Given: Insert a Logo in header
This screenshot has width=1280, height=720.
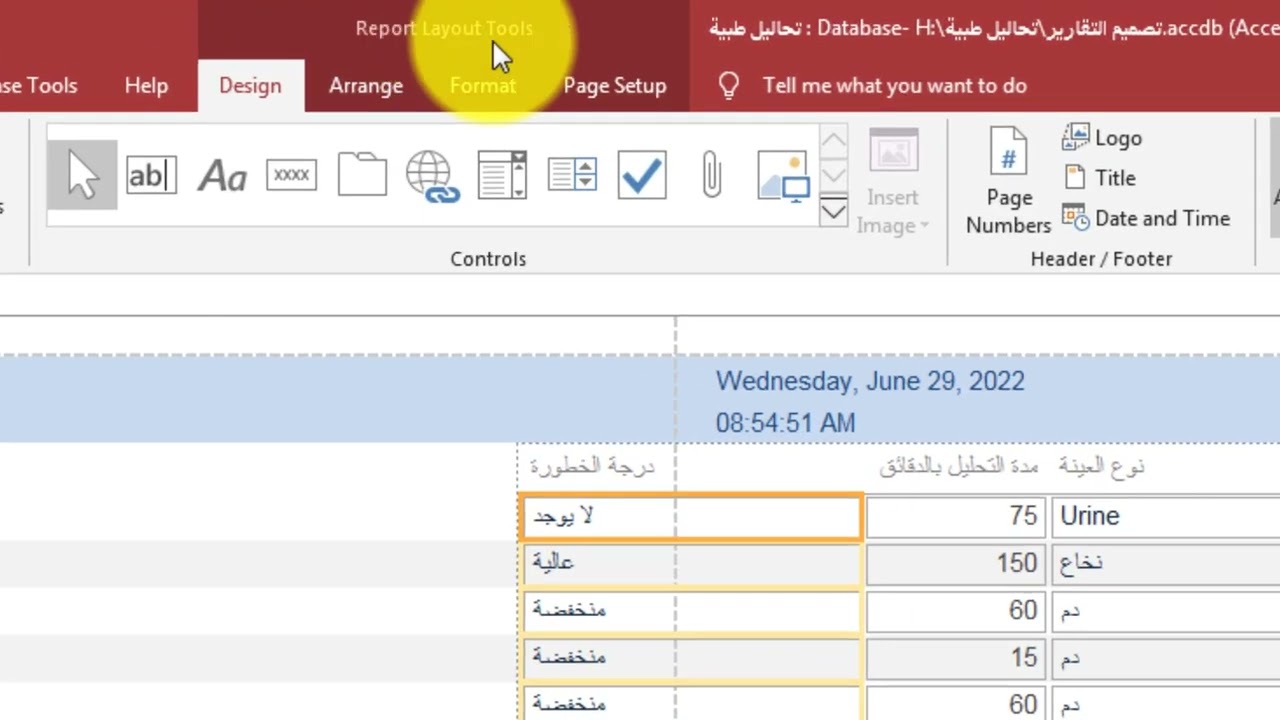Looking at the screenshot, I should [x=1102, y=138].
